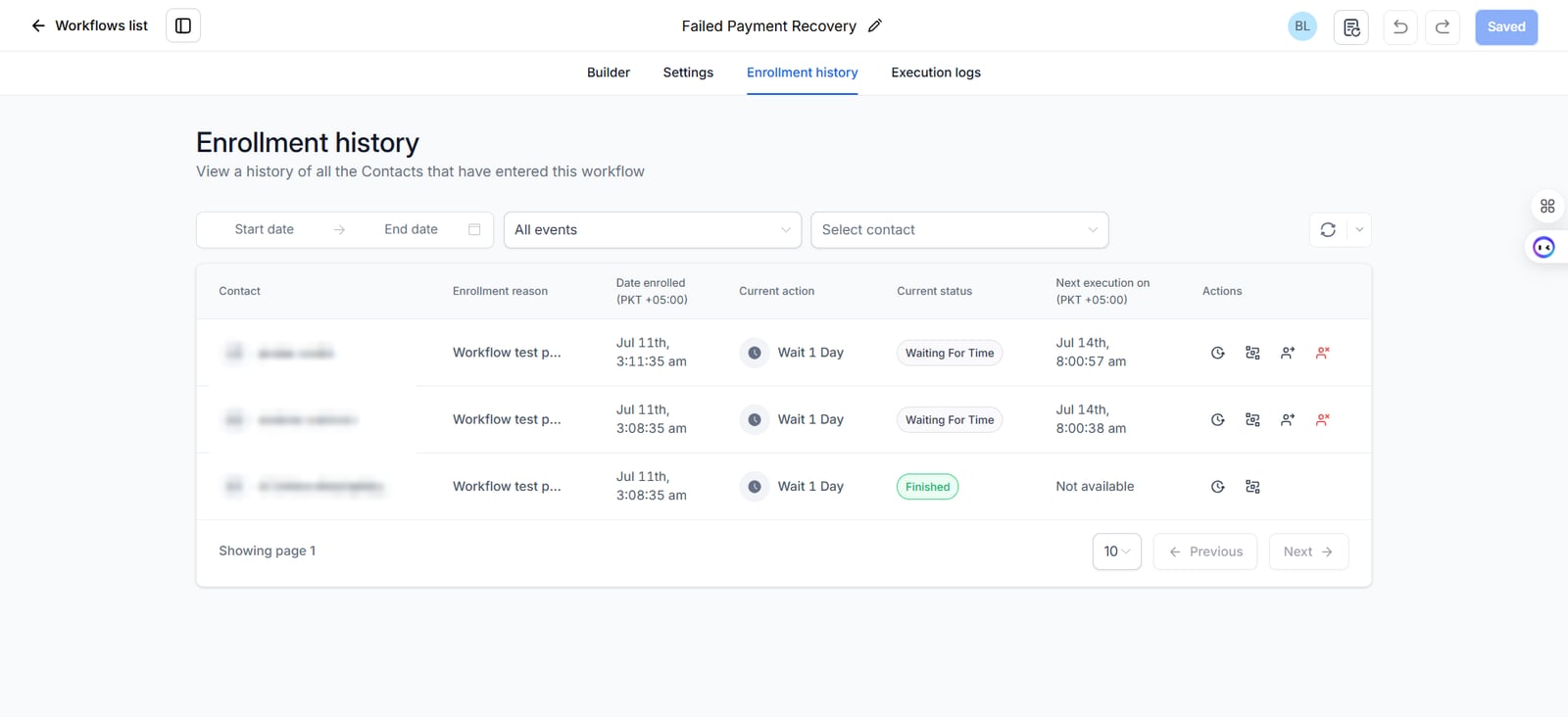The width and height of the screenshot is (1568, 717).
Task: Click the Not available cell
Action: coord(1095,487)
